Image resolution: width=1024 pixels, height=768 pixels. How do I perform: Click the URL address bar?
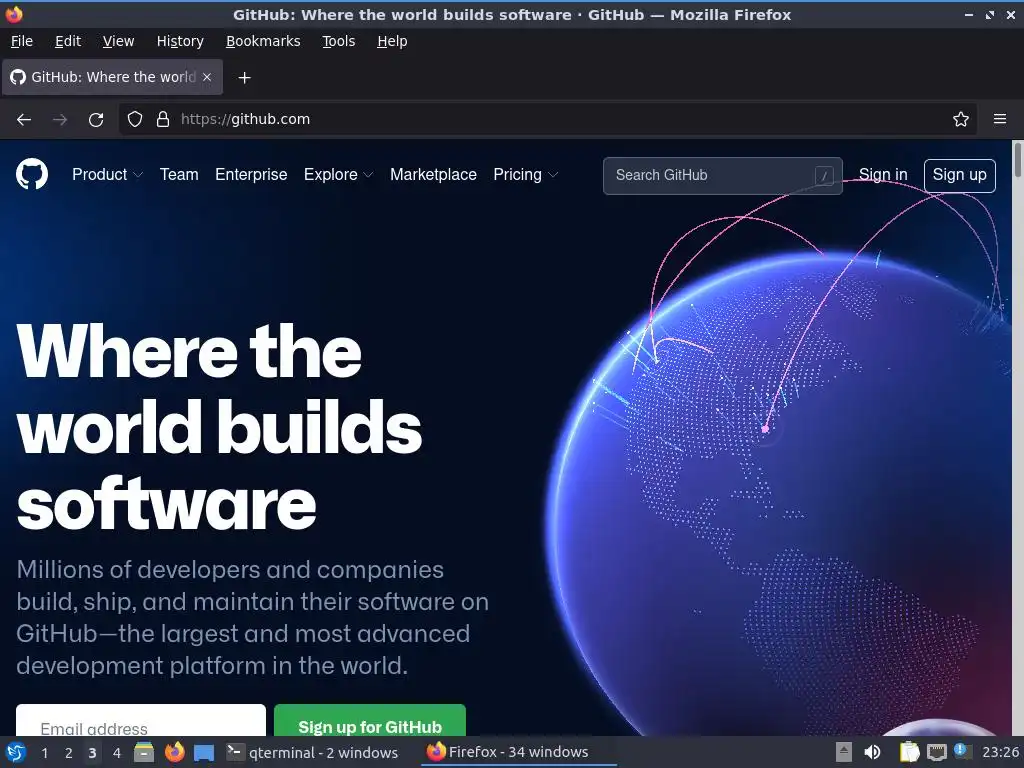point(547,120)
